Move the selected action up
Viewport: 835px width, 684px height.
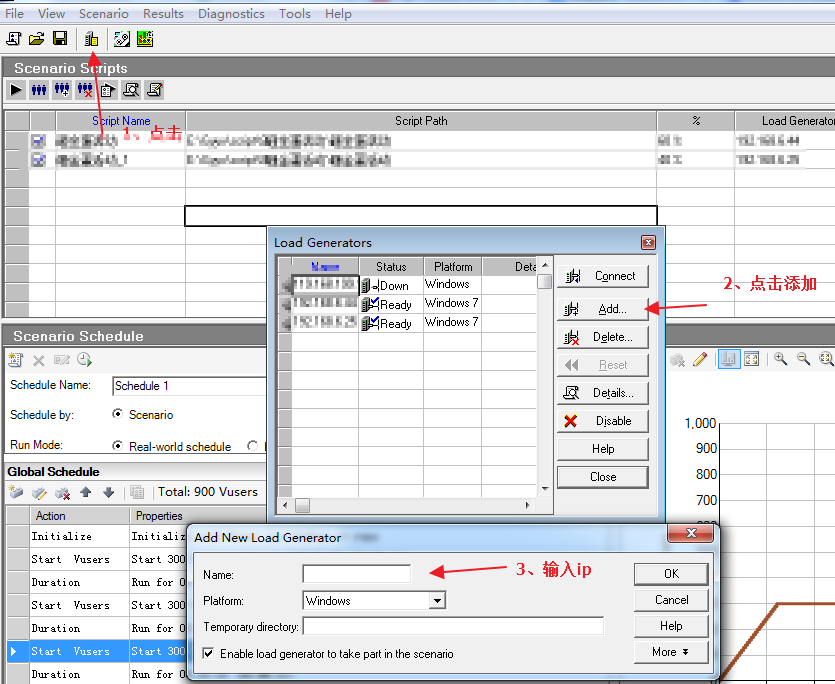[86, 492]
